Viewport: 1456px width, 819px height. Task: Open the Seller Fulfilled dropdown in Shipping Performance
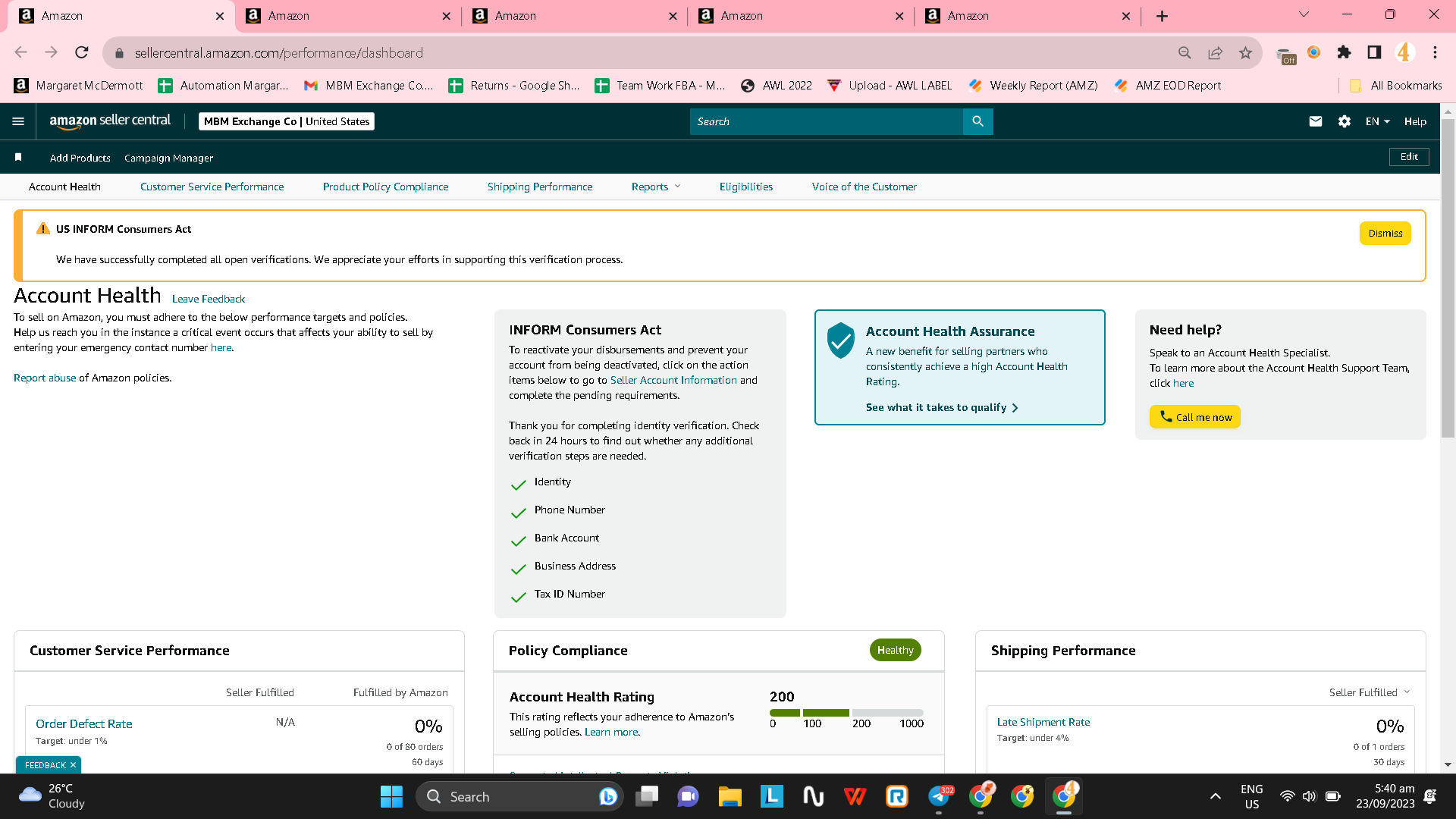pos(1370,692)
